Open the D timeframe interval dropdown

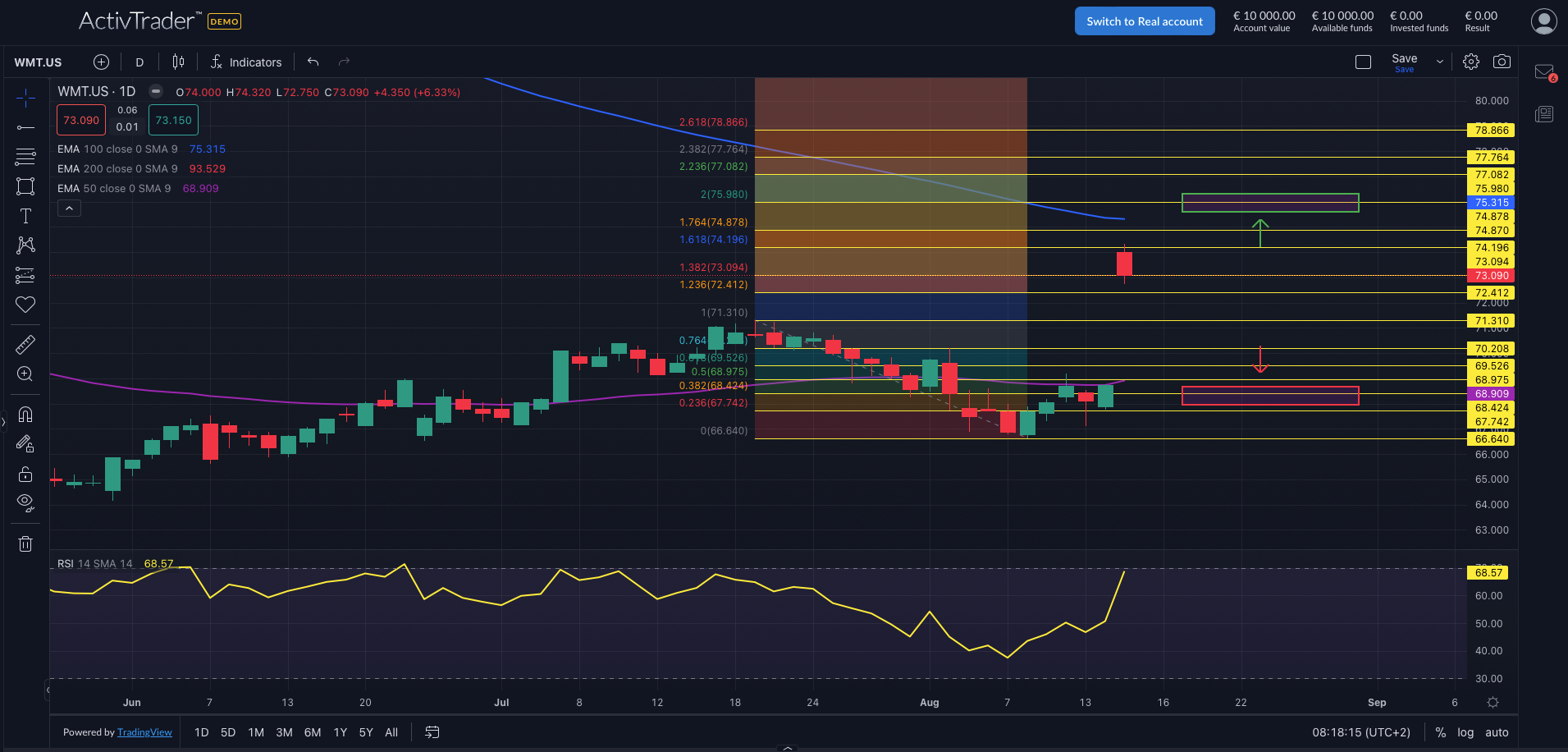(139, 62)
